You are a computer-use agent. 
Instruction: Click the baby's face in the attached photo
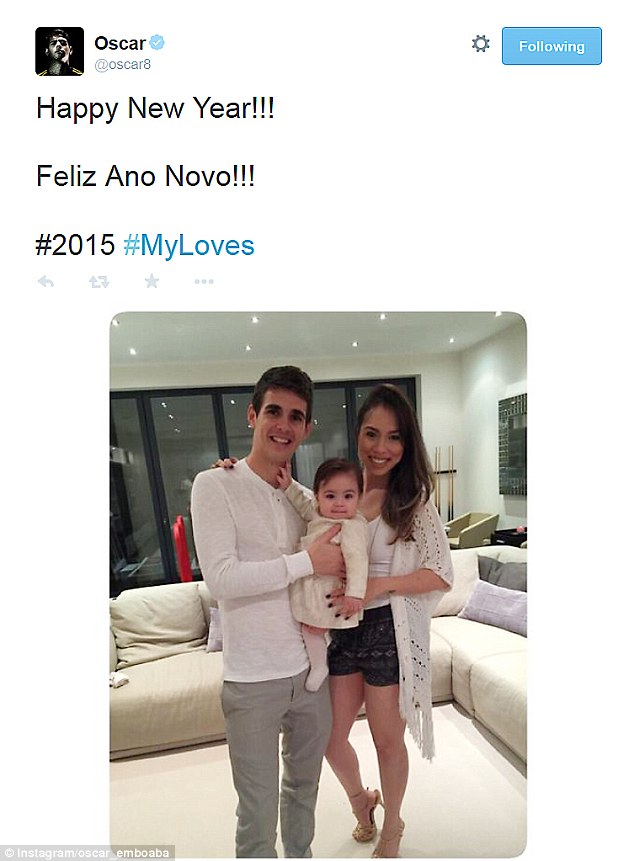pos(338,490)
